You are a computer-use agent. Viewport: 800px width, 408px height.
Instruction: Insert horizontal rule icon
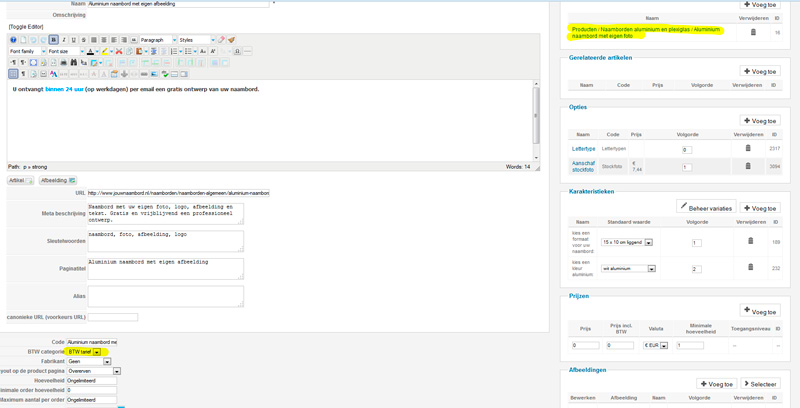[247, 51]
